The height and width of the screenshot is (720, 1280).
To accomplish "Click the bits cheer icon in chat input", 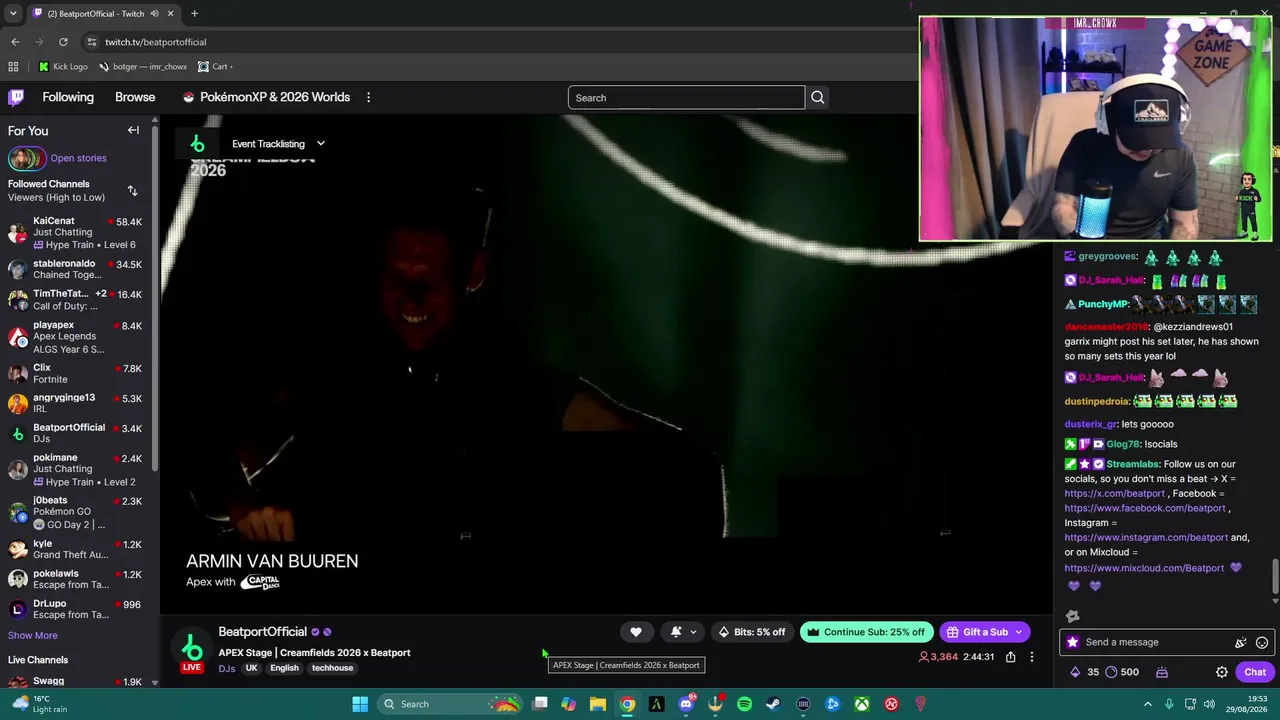I will pos(1241,642).
